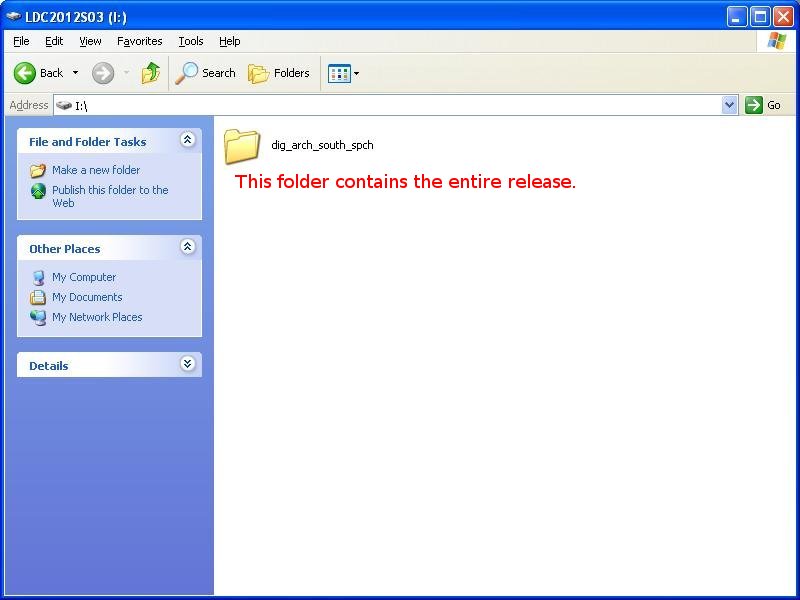Expand the Address bar dropdown
This screenshot has width=800, height=600.
730,105
